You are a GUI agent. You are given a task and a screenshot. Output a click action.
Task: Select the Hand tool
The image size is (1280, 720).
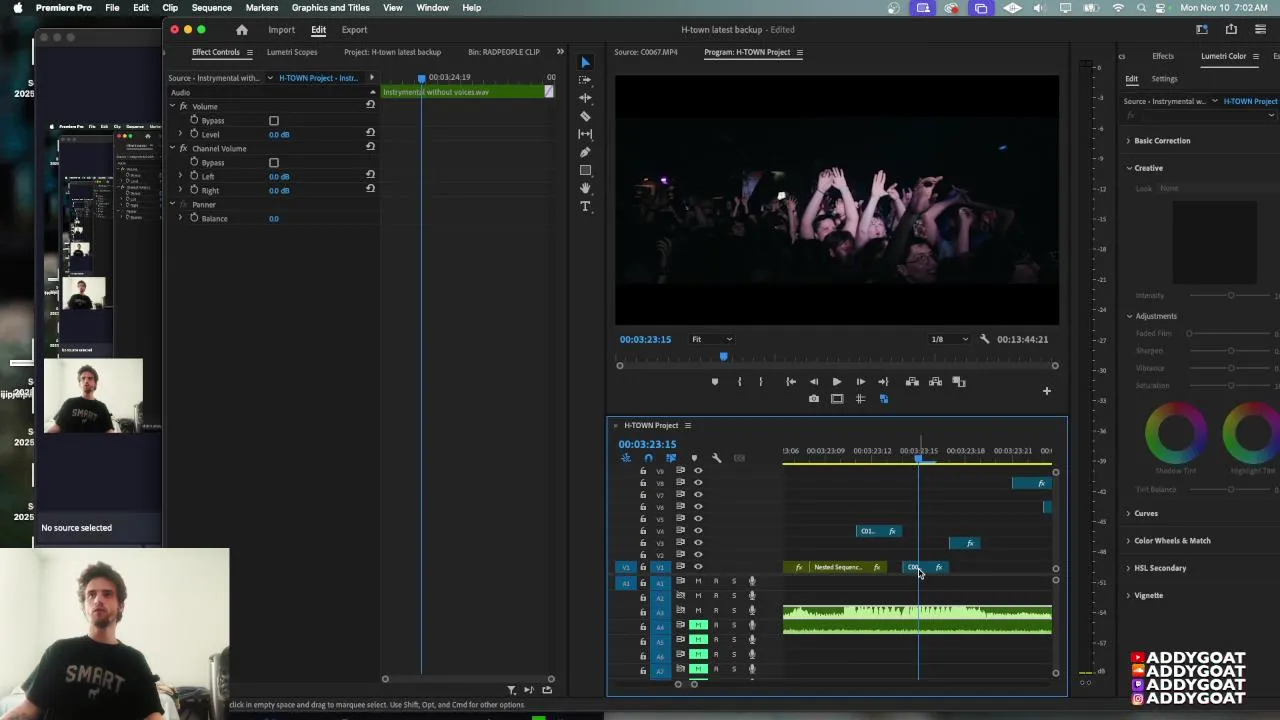pos(586,188)
